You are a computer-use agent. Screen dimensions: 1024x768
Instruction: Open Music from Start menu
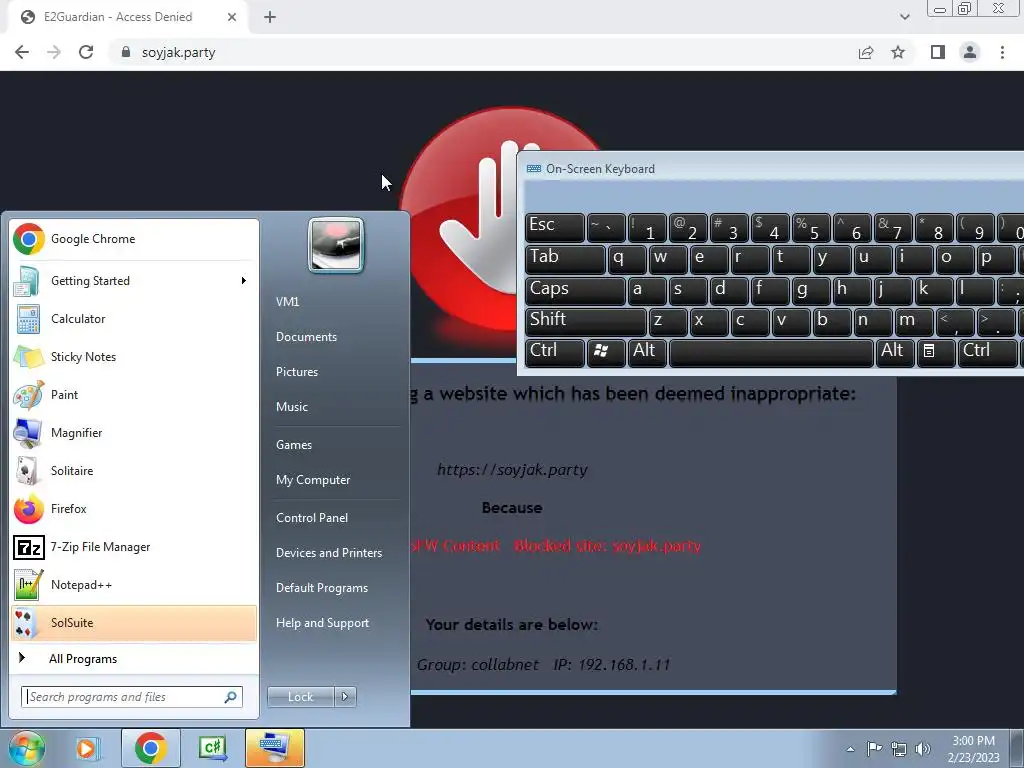click(292, 407)
